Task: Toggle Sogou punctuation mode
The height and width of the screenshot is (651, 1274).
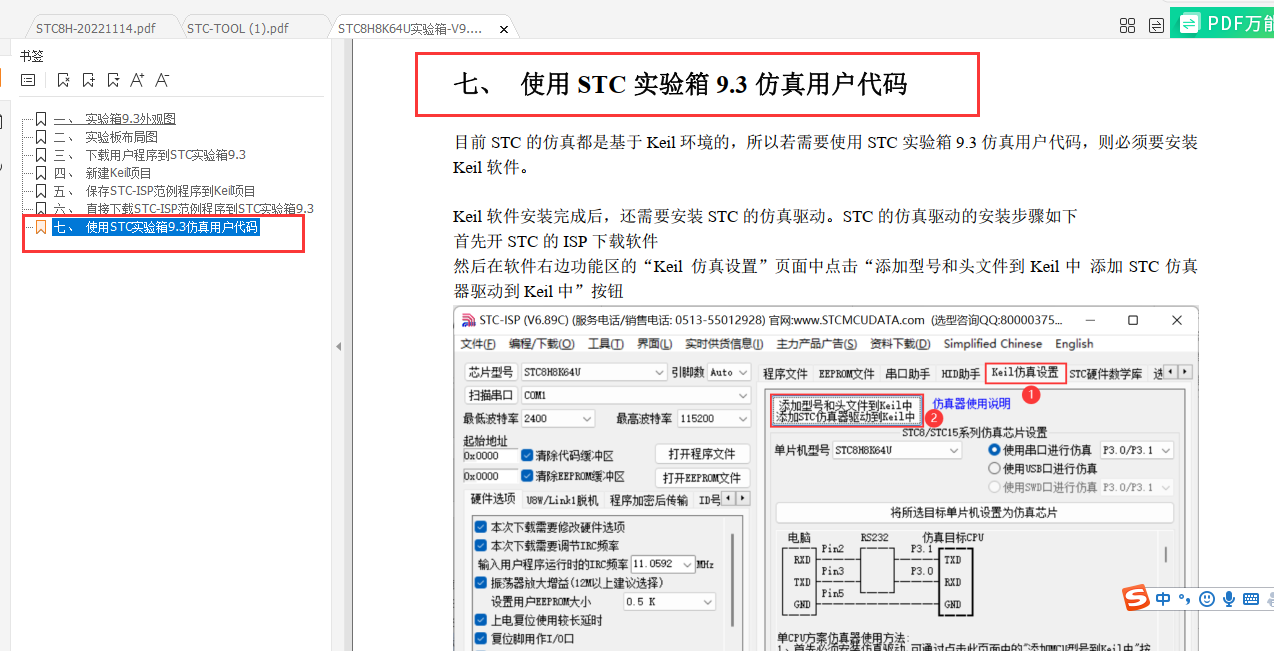Action: [1184, 599]
